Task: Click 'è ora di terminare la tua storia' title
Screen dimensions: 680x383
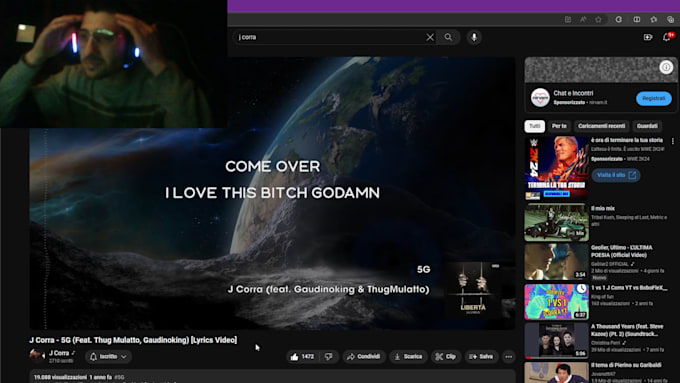Action: click(x=627, y=140)
